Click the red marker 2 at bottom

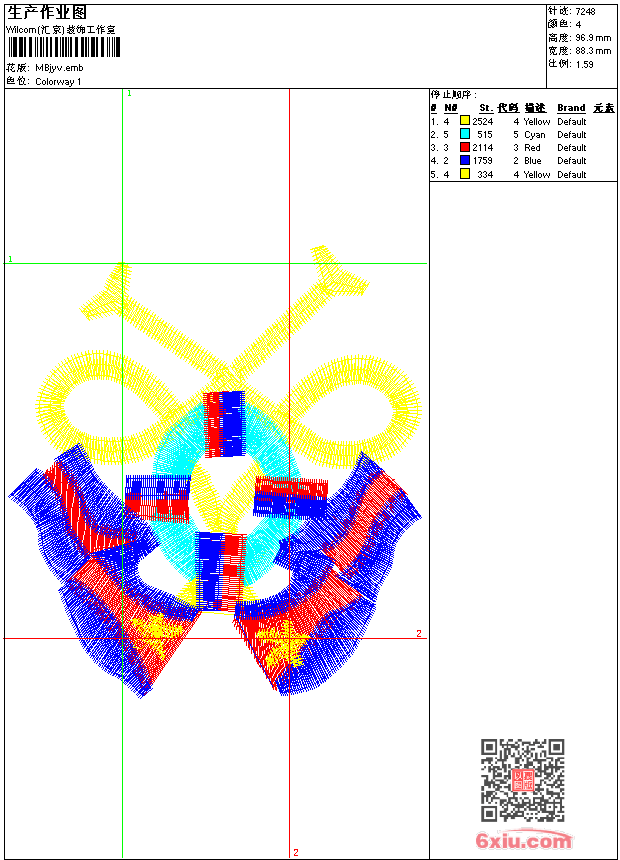(x=296, y=852)
